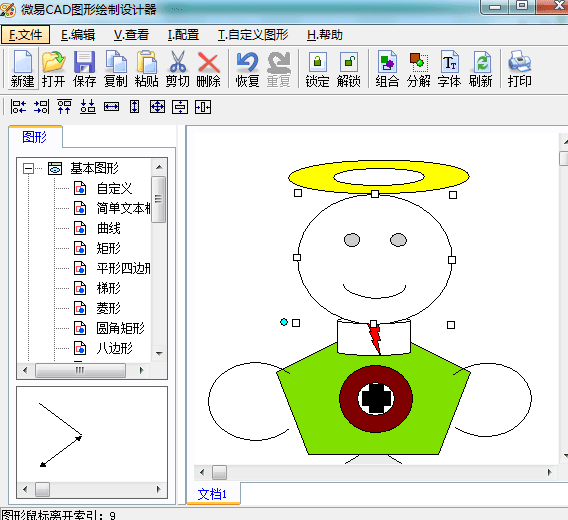Click the center vertically toolbar icon

click(180, 107)
